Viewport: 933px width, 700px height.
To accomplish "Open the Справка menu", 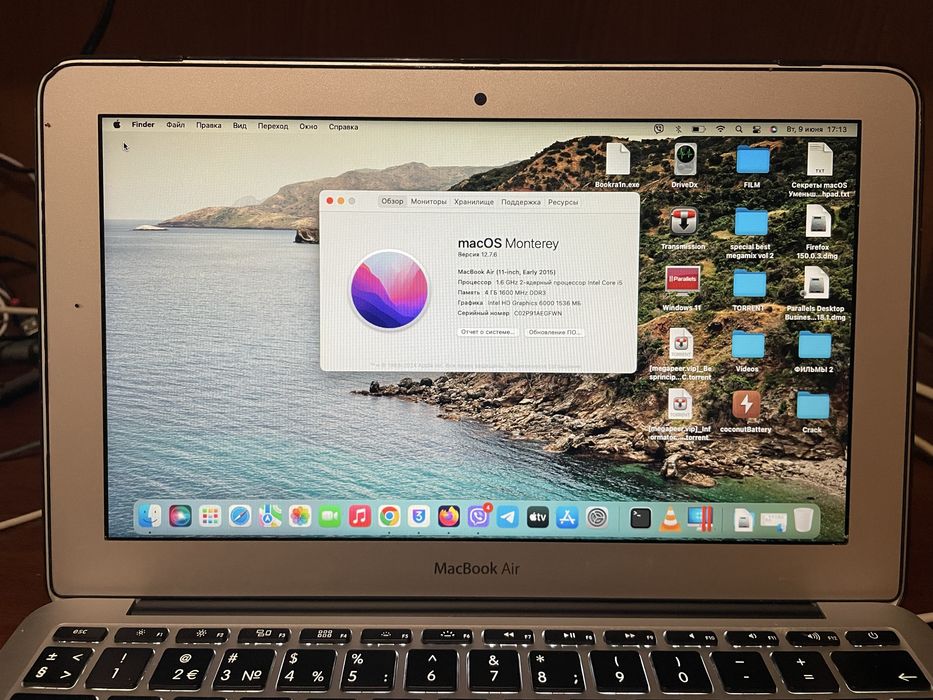I will point(343,127).
